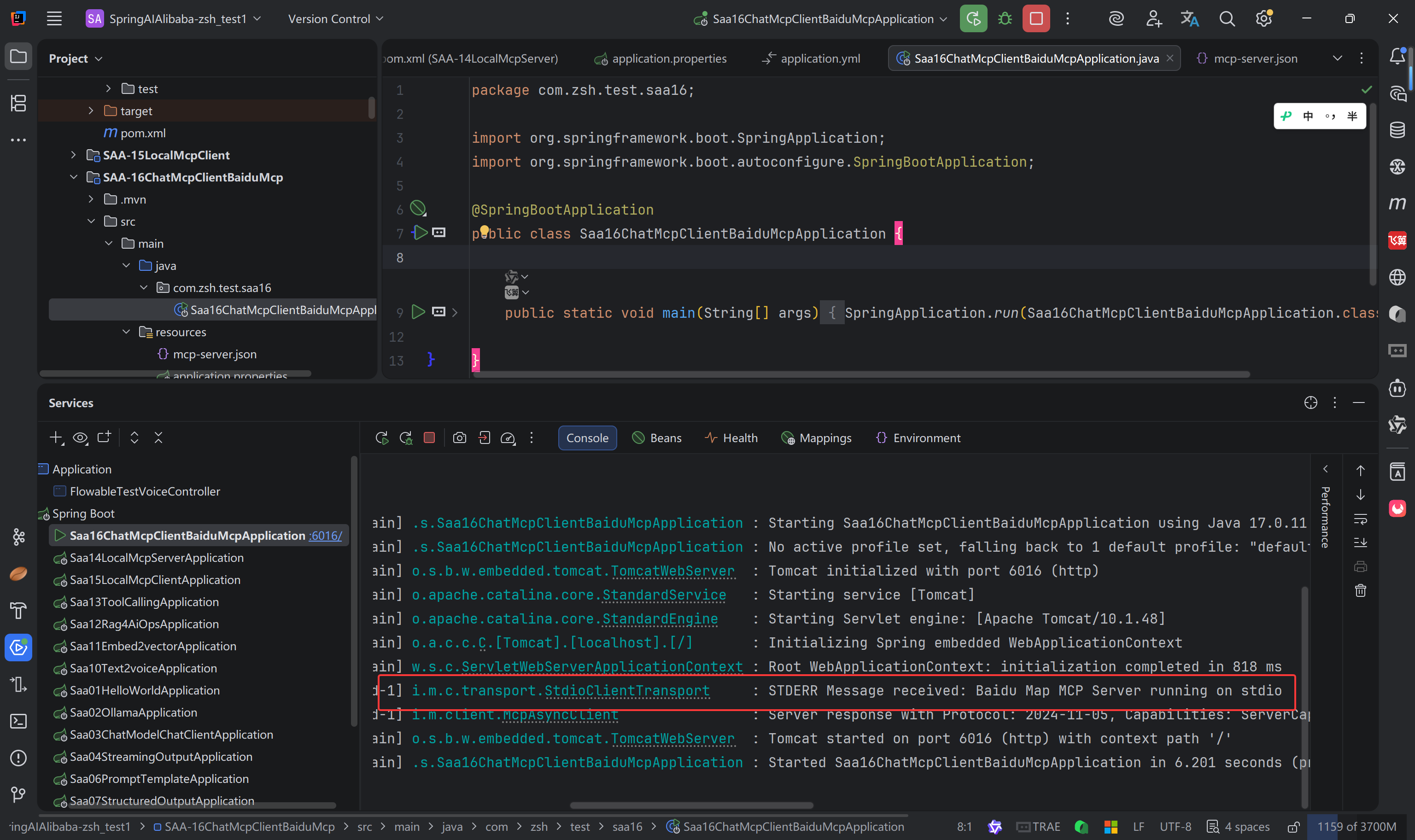This screenshot has height=840, width=1415.
Task: Click the Debug bug icon in top toolbar
Action: (x=1005, y=19)
